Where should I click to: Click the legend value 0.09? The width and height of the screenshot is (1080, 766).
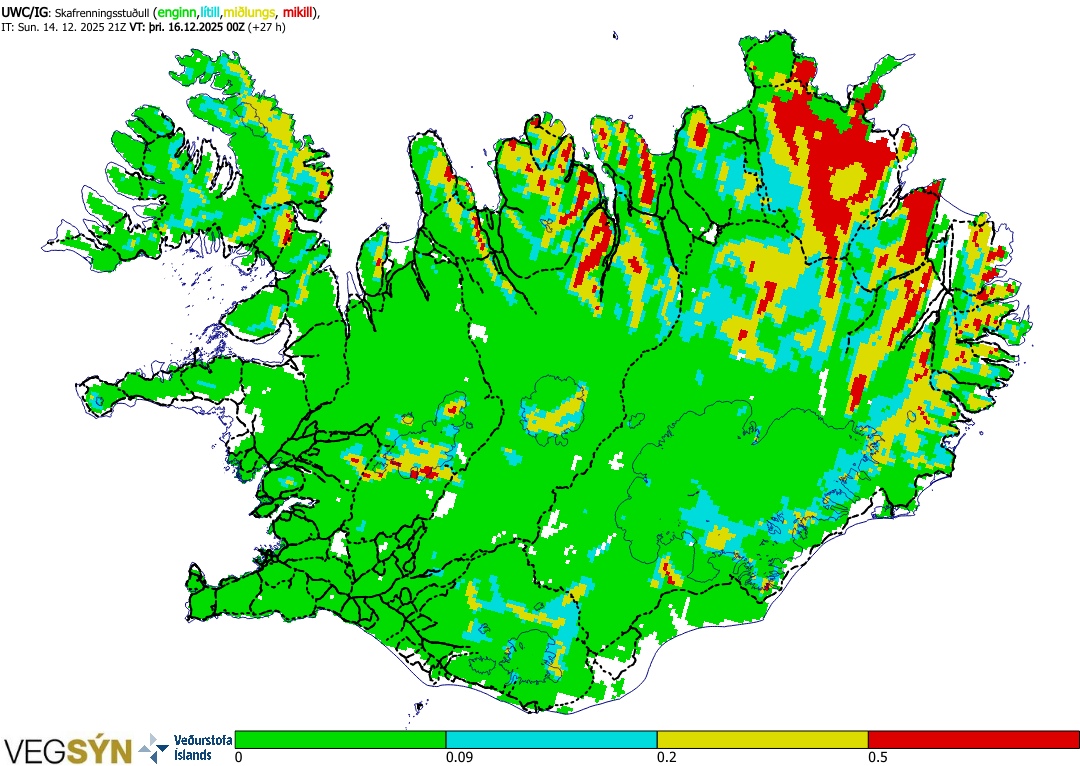pos(457,758)
